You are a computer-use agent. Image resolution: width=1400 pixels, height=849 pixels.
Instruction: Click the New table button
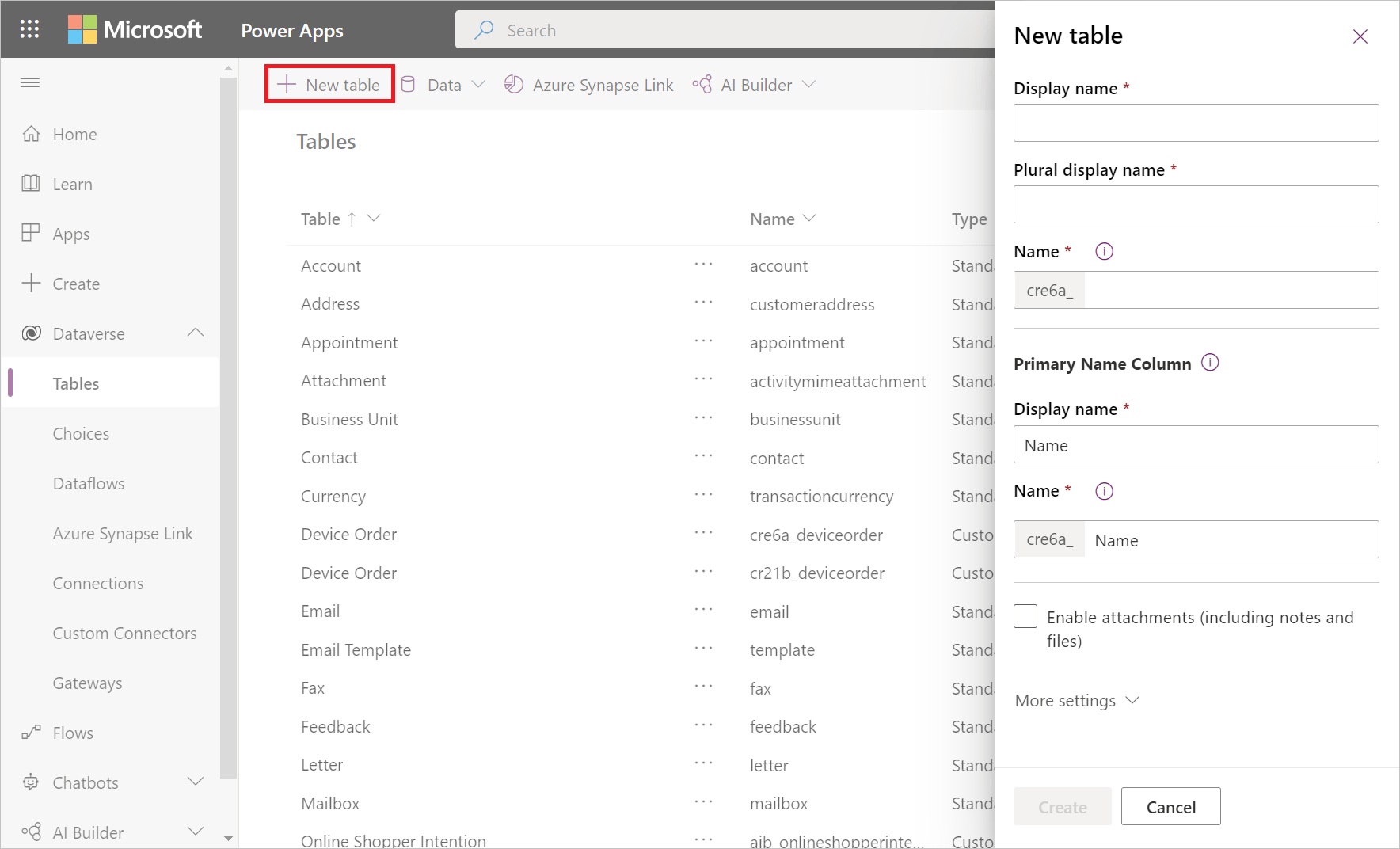click(x=329, y=84)
